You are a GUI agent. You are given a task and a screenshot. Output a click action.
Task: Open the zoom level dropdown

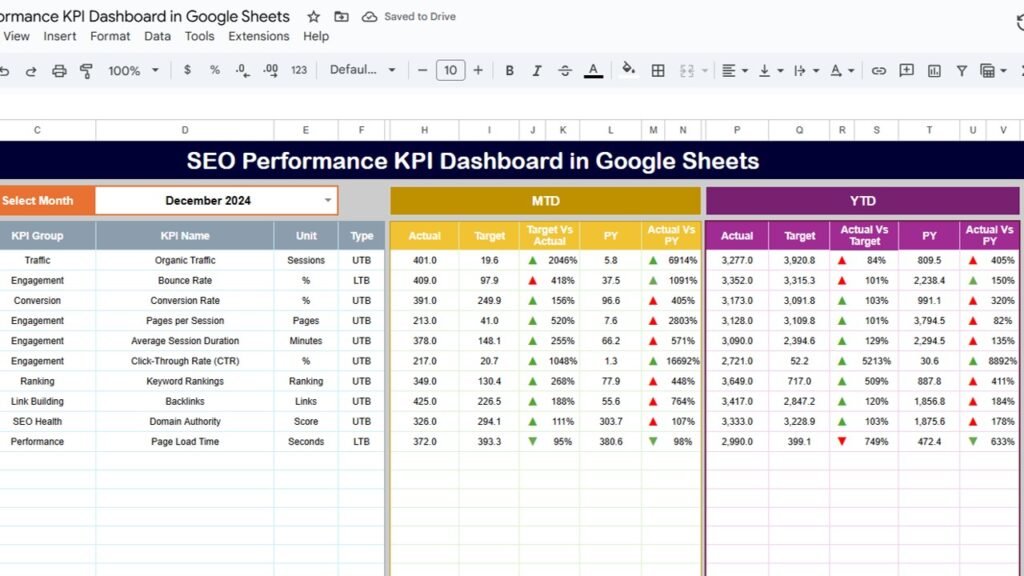(132, 70)
